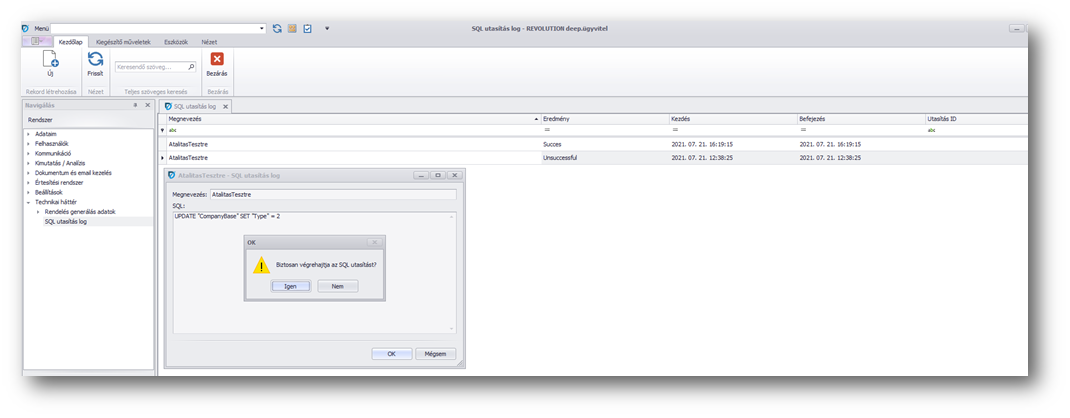The image size is (1070, 418).
Task: Click into the Keresendő szöveg search field
Action: (x=150, y=67)
